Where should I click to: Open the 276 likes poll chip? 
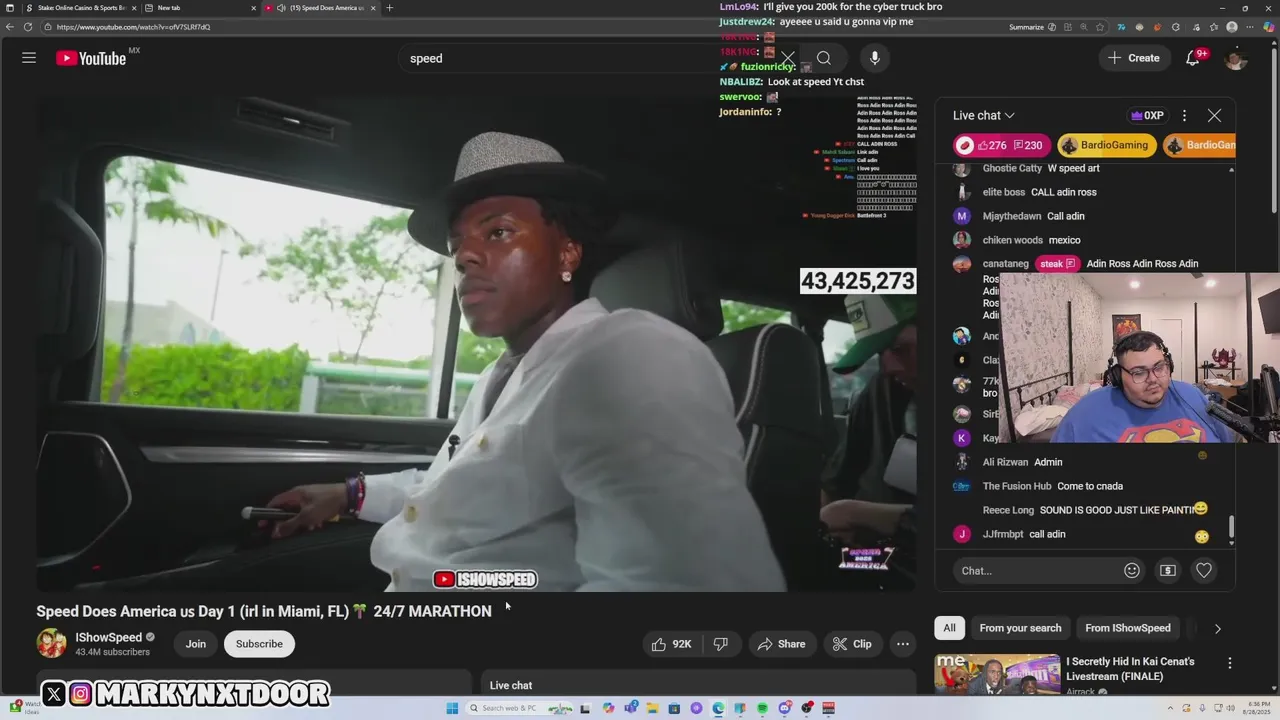click(x=1001, y=145)
